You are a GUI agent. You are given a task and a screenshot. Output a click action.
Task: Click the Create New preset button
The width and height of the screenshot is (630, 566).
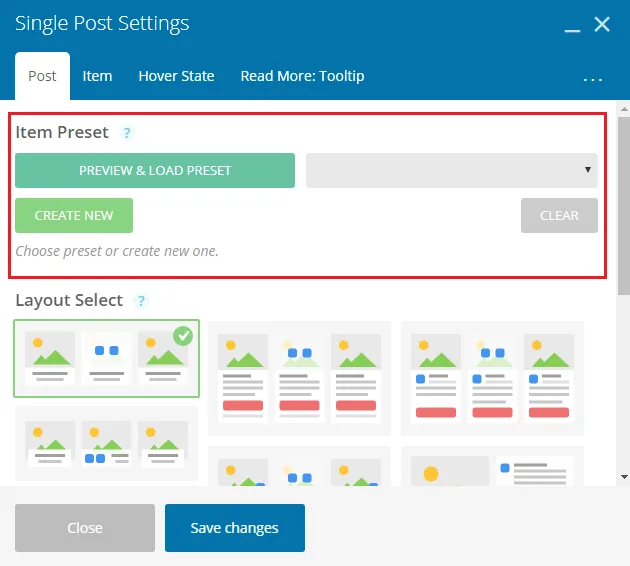74,215
